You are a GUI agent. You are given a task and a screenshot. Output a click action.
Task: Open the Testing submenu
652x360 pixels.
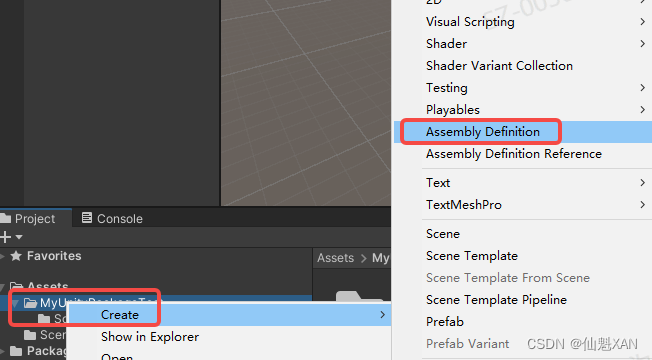(x=523, y=88)
